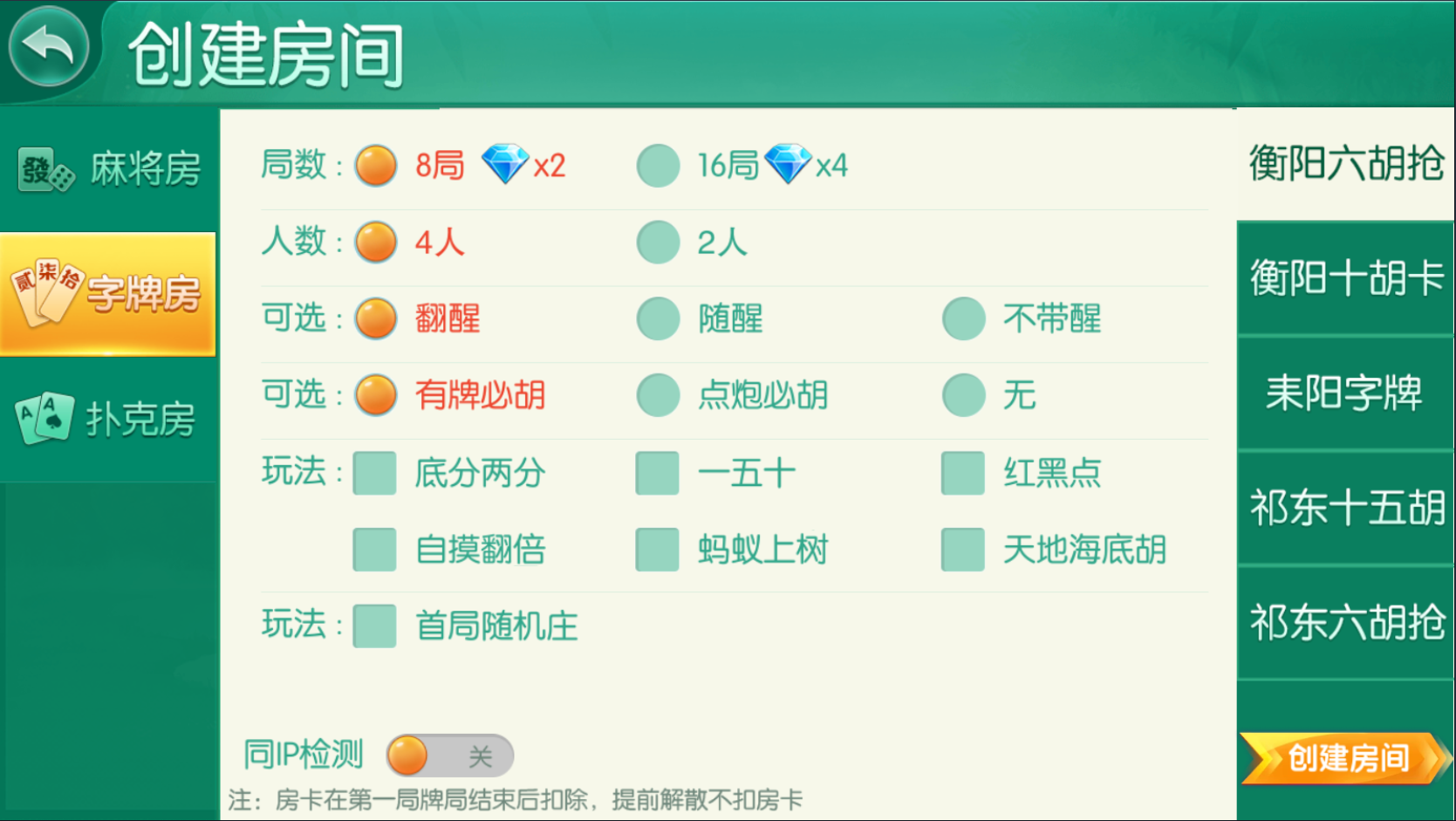Switch to the 衡阳十胡卡 game tab

tap(1346, 279)
